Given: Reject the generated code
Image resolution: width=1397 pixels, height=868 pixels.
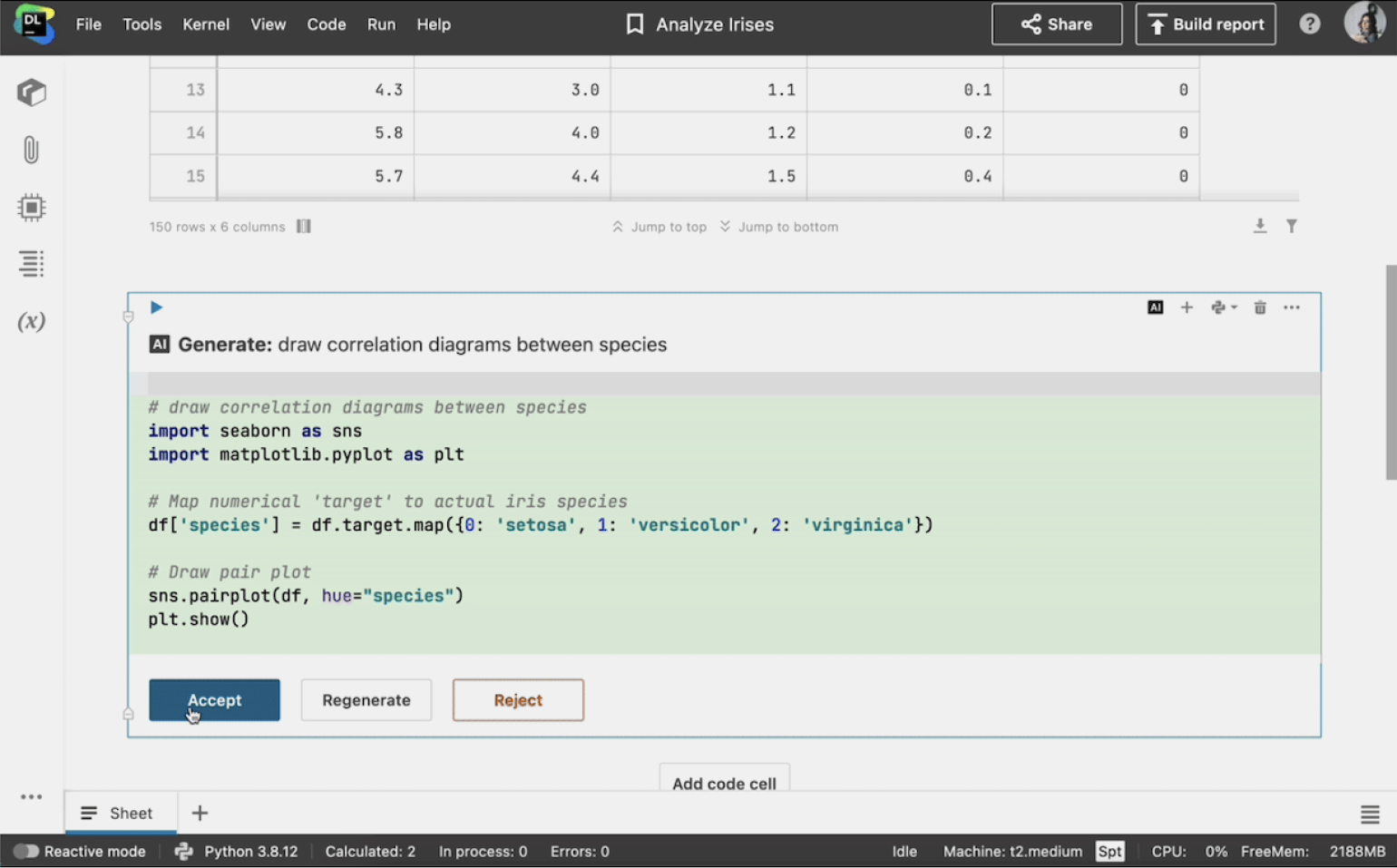Looking at the screenshot, I should pos(518,700).
